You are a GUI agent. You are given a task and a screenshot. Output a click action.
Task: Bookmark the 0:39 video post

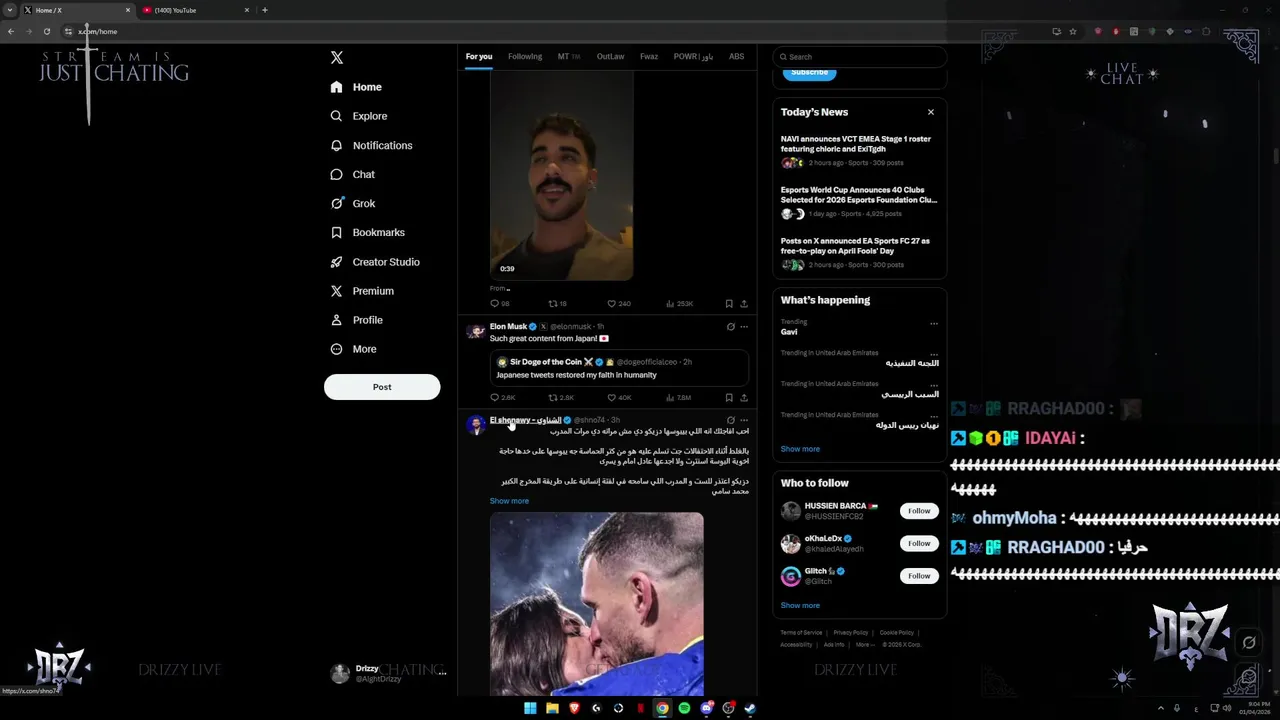pos(729,304)
